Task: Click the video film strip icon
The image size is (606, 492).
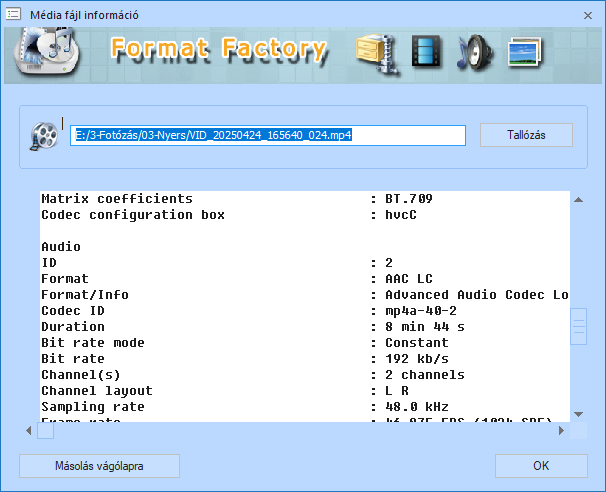Action: coord(426,52)
